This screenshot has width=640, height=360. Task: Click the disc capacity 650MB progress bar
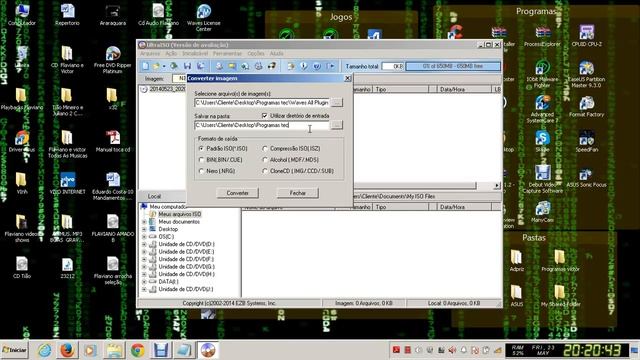pos(453,66)
